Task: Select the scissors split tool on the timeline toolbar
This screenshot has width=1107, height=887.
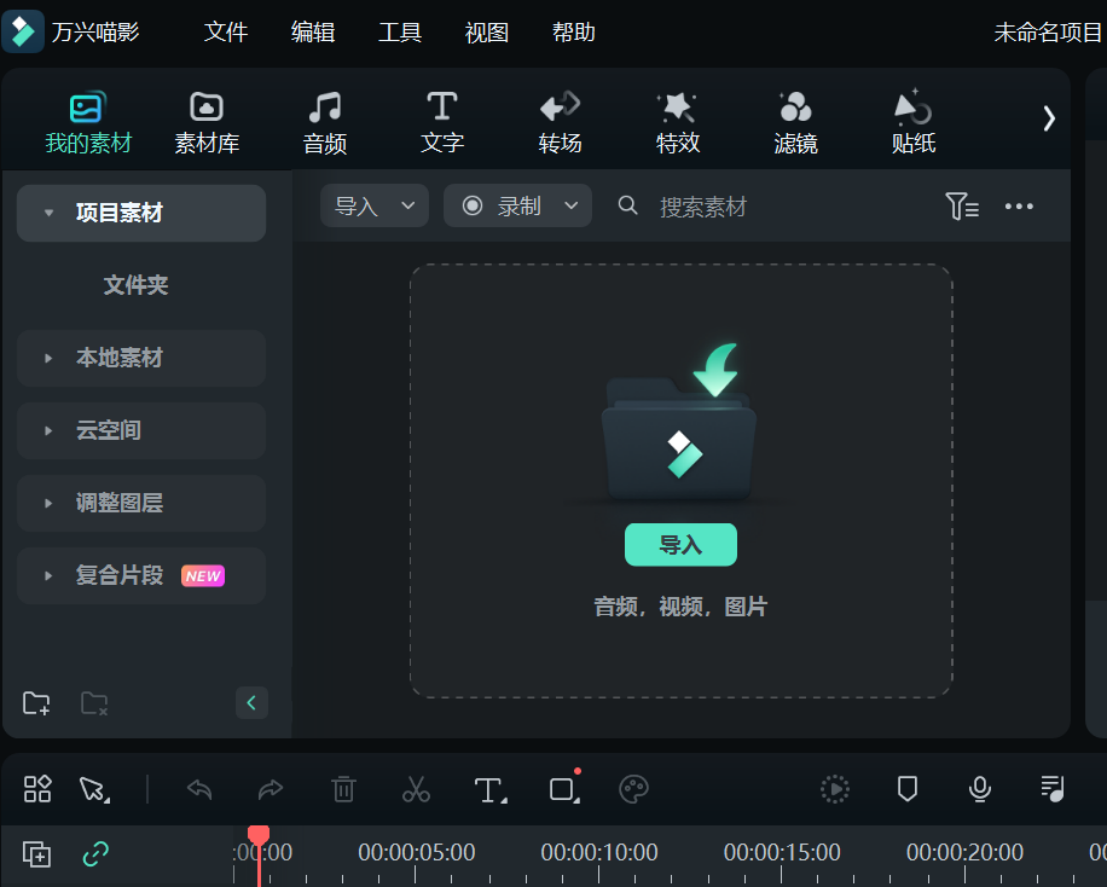Action: point(417,789)
